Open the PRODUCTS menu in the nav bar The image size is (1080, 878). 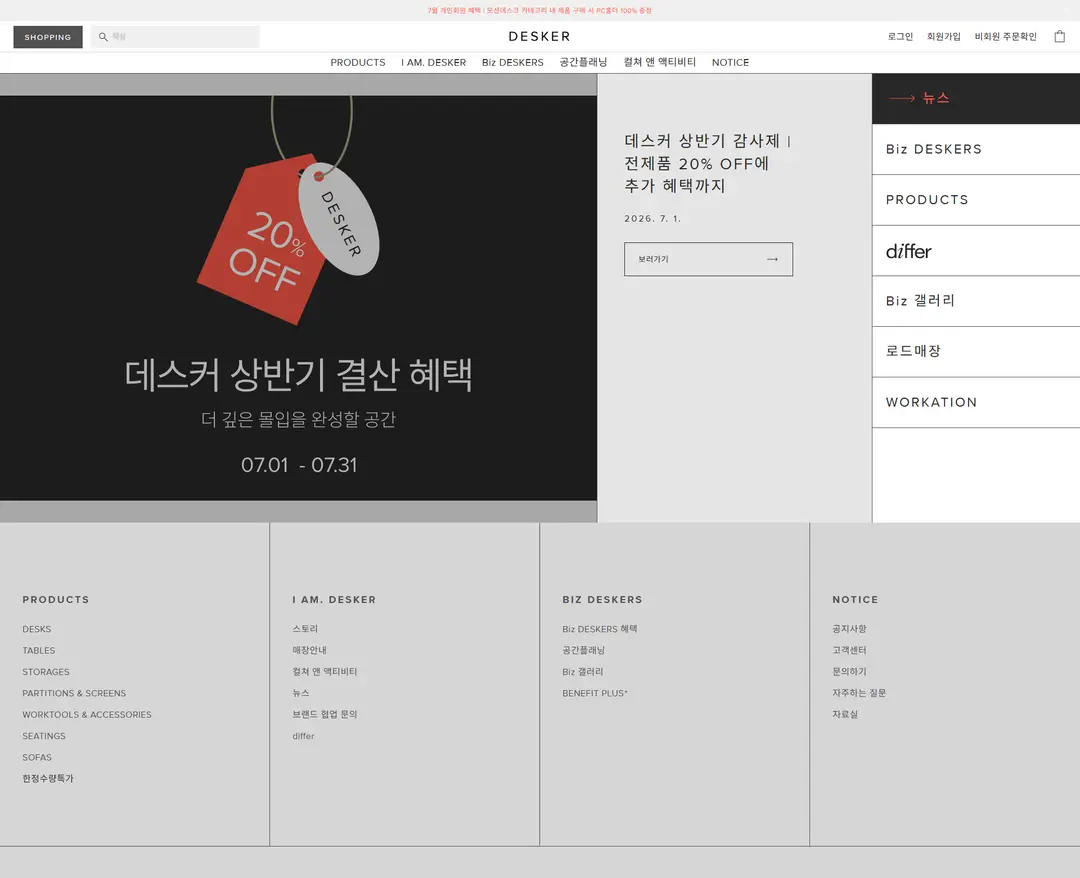point(357,62)
